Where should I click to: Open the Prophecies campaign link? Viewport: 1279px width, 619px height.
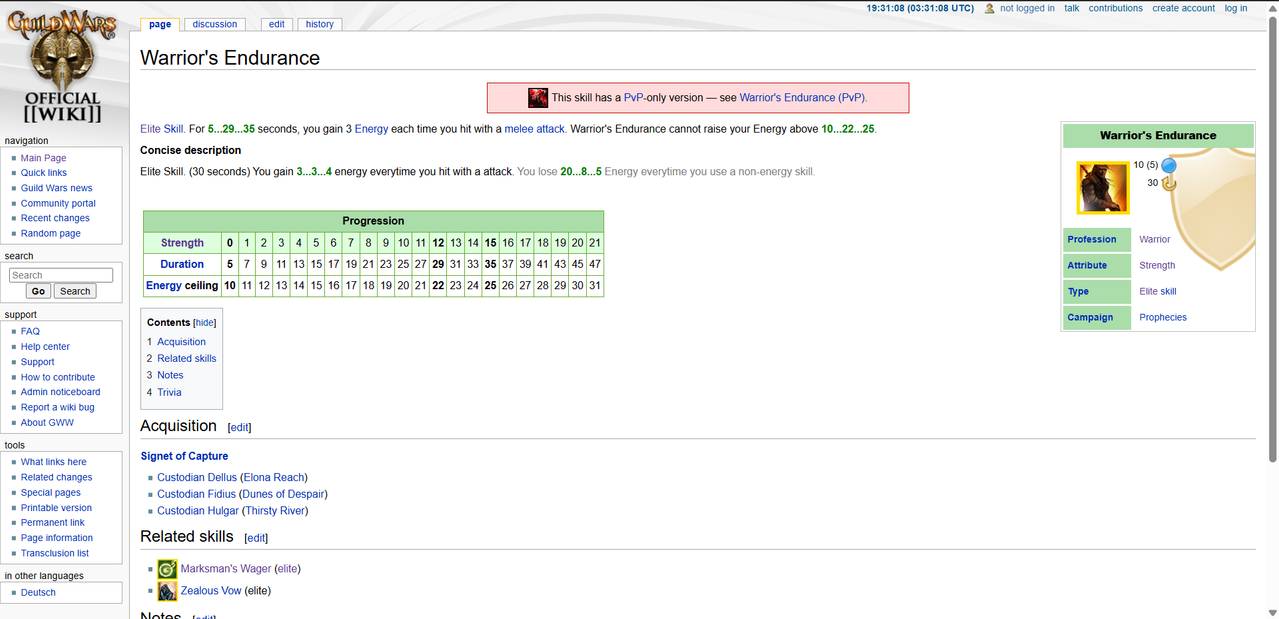pos(1163,318)
